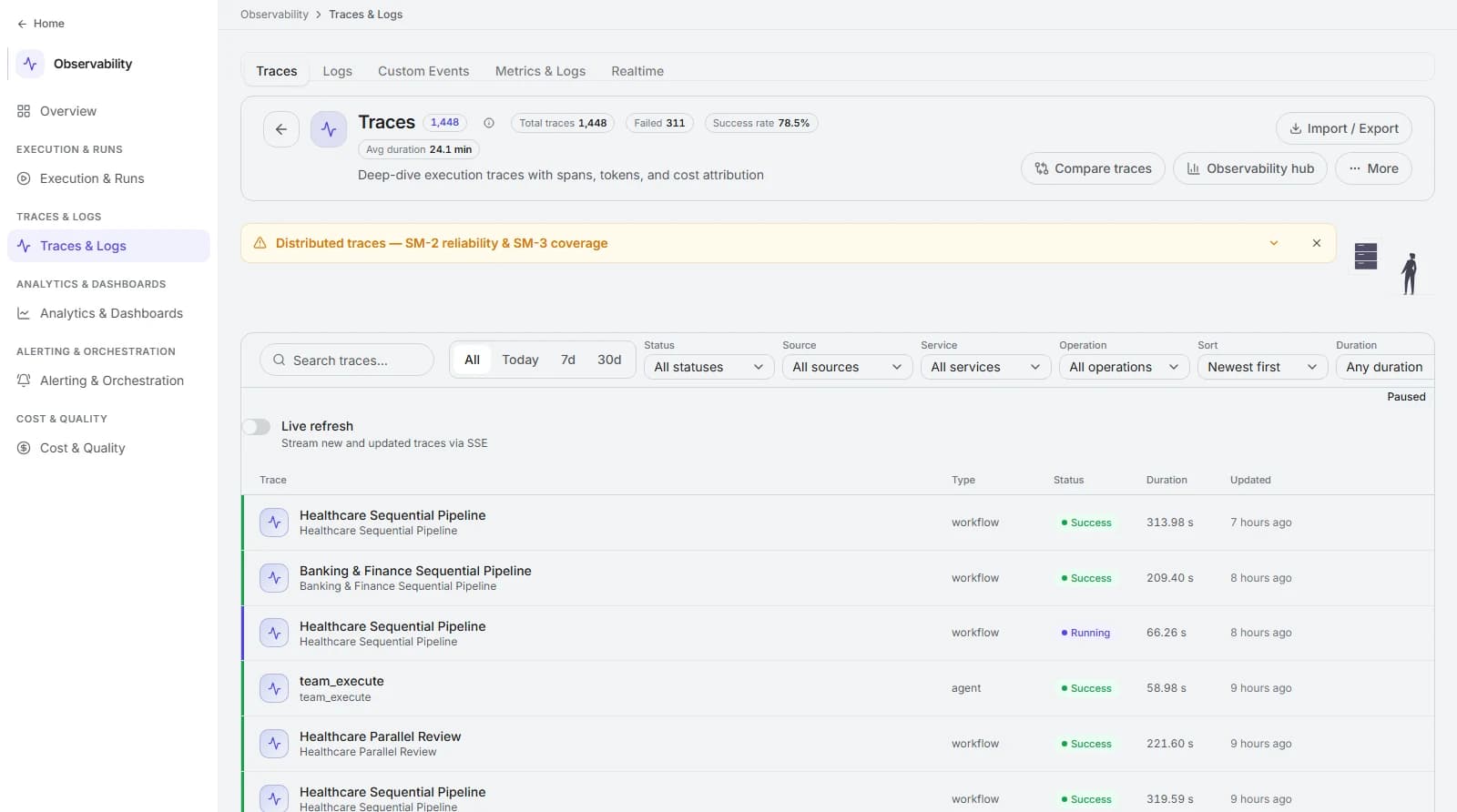Open the All operations dropdown

tap(1124, 367)
